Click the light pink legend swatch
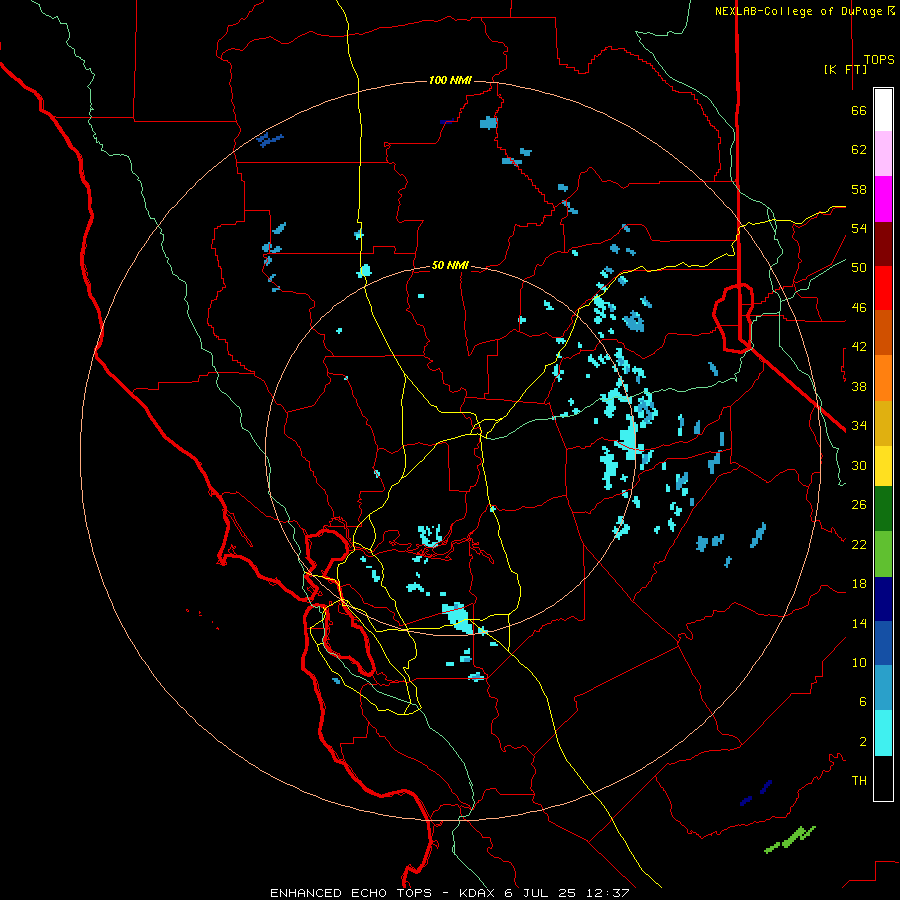This screenshot has height=900, width=900. 883,153
